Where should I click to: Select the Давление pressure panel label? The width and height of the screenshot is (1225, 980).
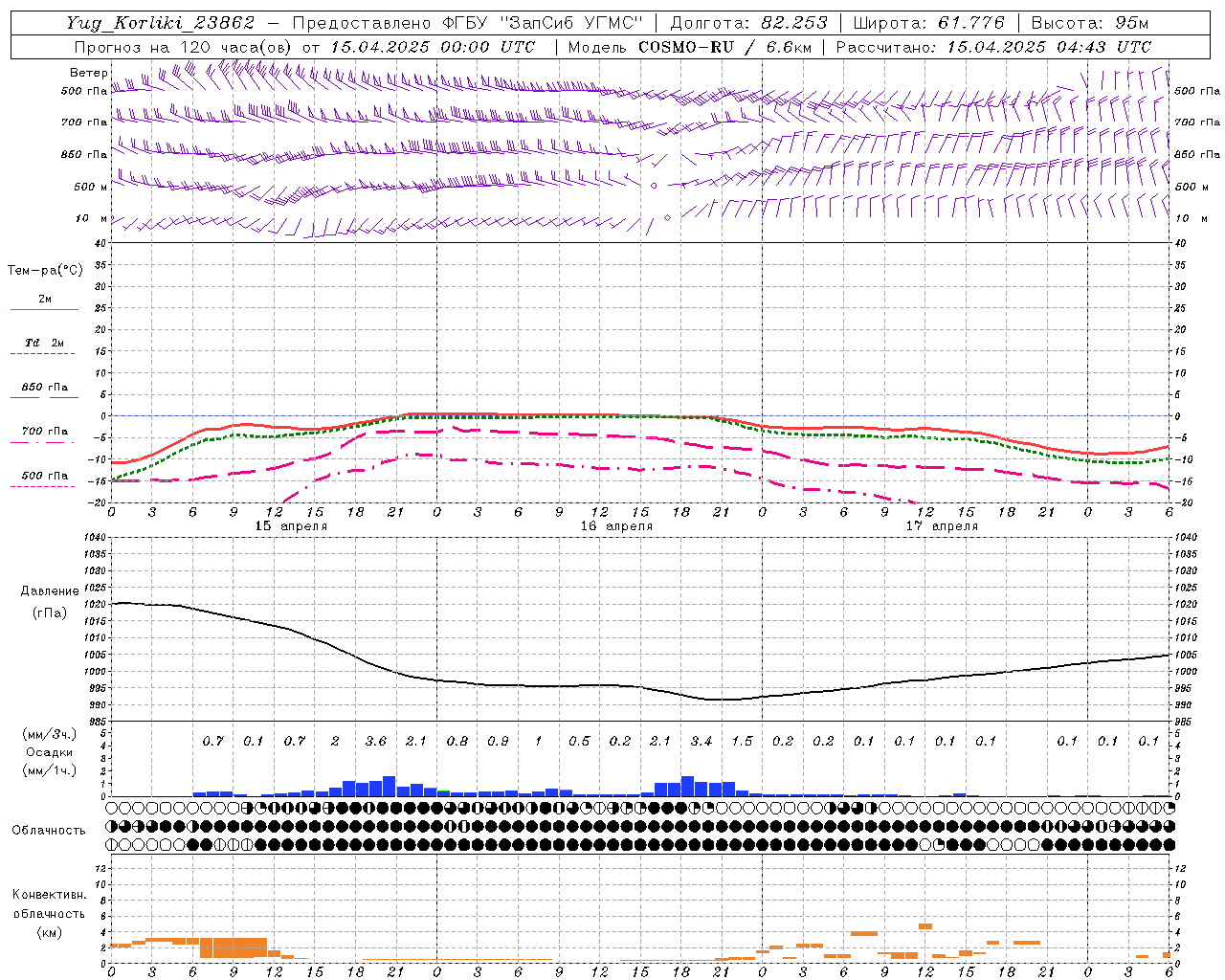pyautogui.click(x=50, y=591)
